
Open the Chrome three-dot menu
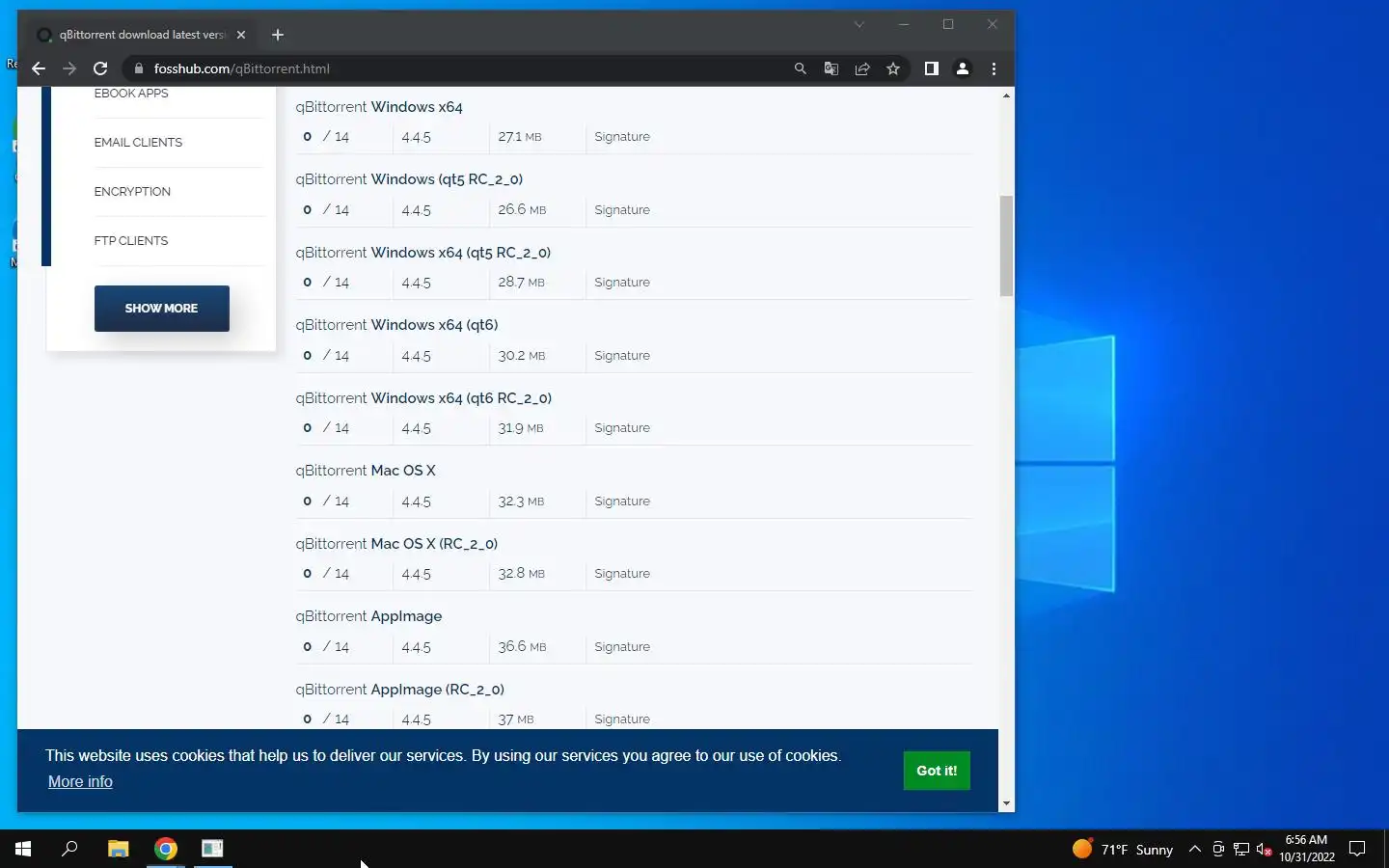(x=994, y=68)
